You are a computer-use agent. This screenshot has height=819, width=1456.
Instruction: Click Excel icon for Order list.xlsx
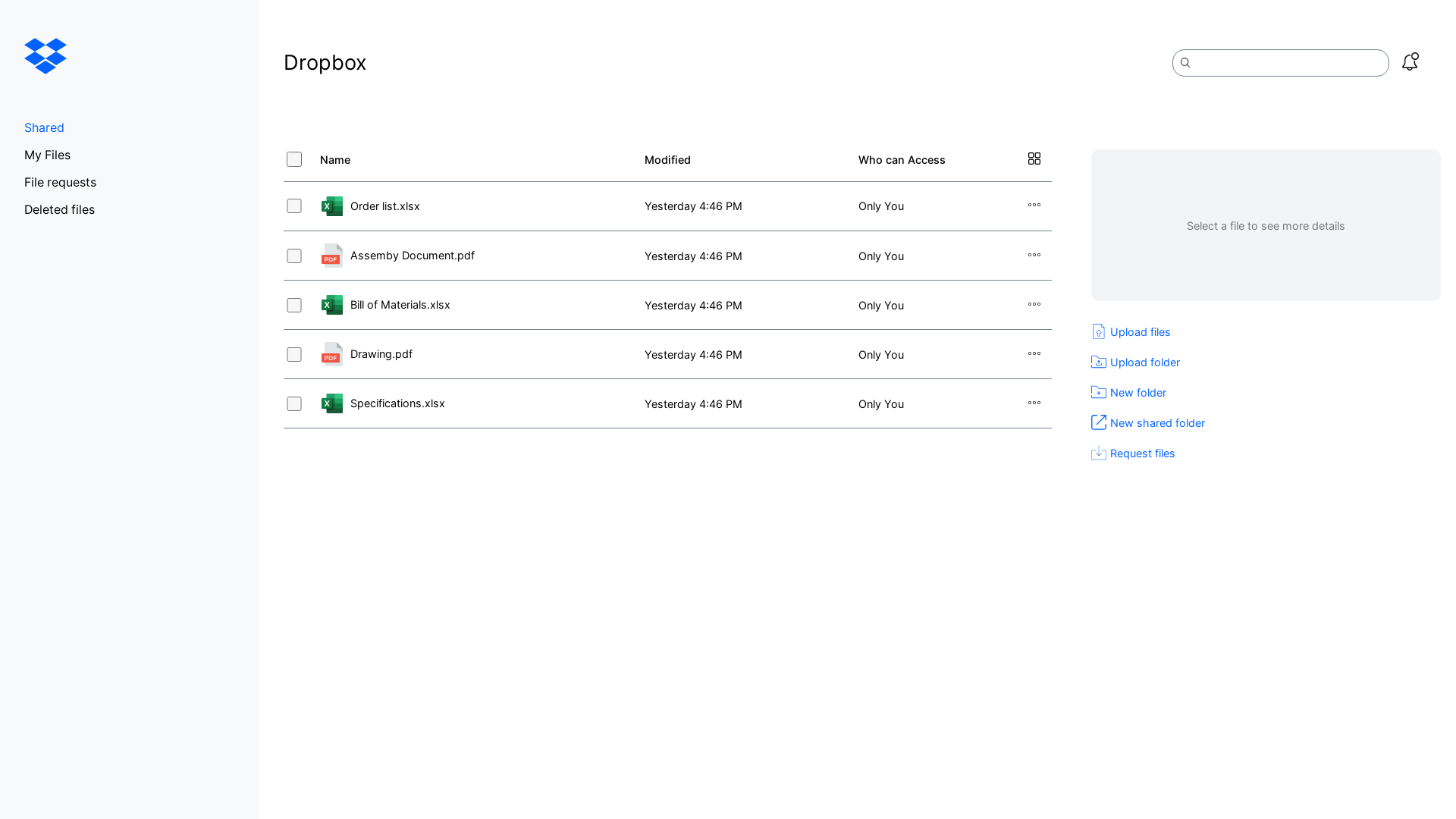tap(331, 206)
